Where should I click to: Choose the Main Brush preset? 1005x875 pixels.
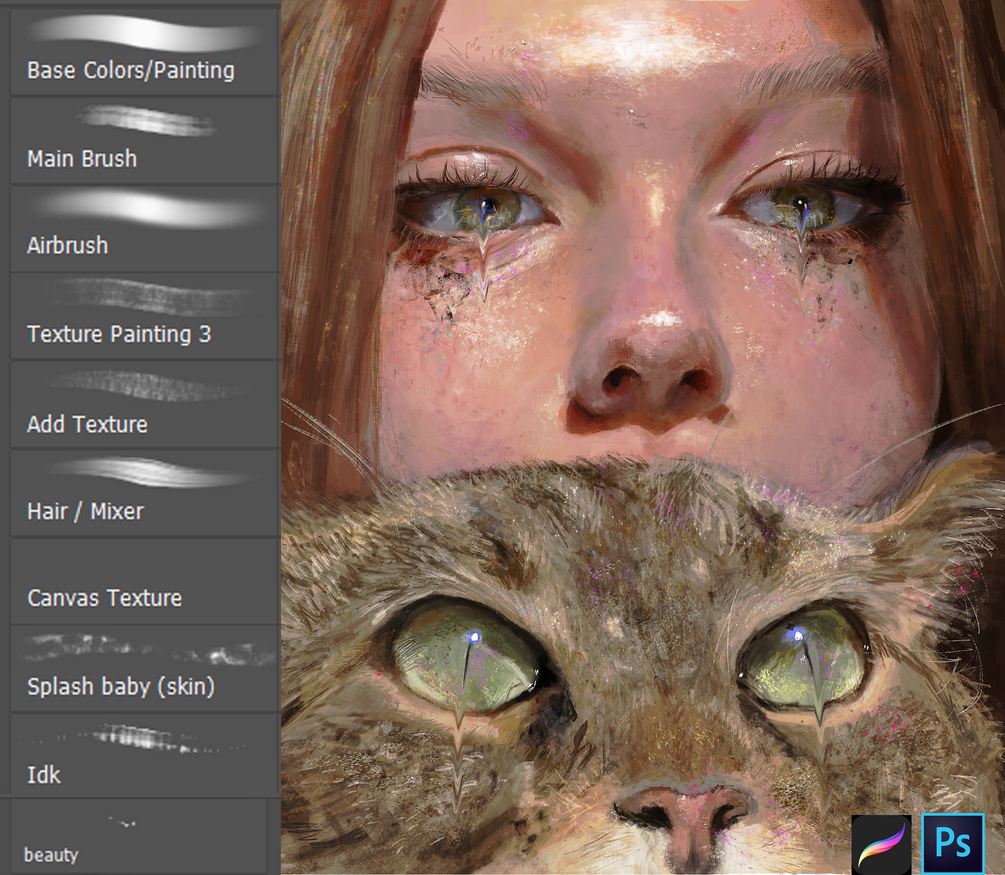pos(144,141)
